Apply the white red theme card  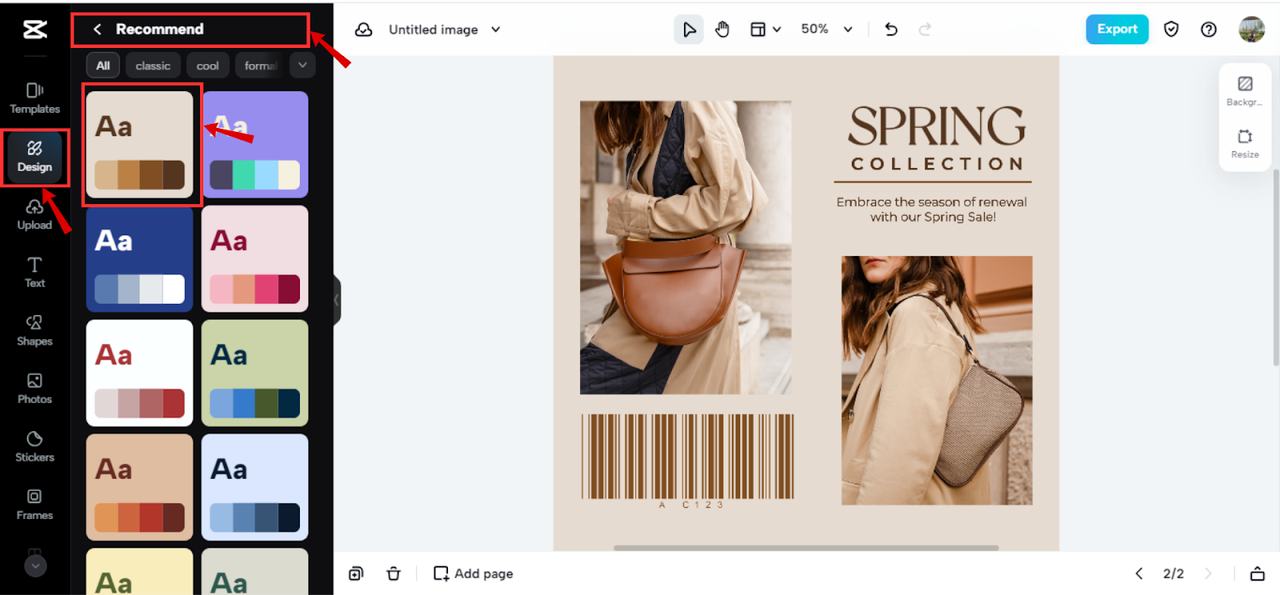[140, 373]
